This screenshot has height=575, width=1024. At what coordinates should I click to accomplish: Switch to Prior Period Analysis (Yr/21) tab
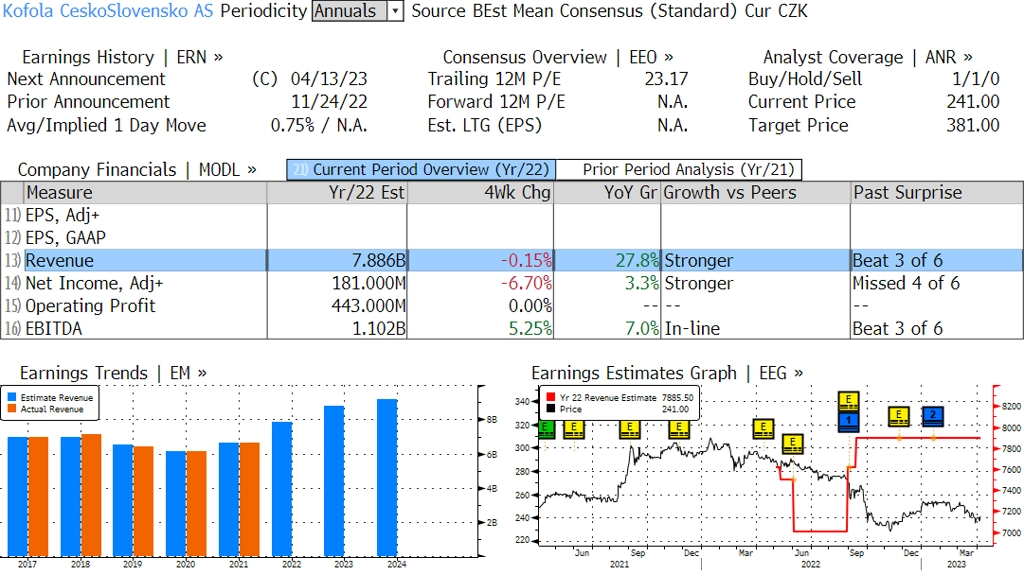679,170
